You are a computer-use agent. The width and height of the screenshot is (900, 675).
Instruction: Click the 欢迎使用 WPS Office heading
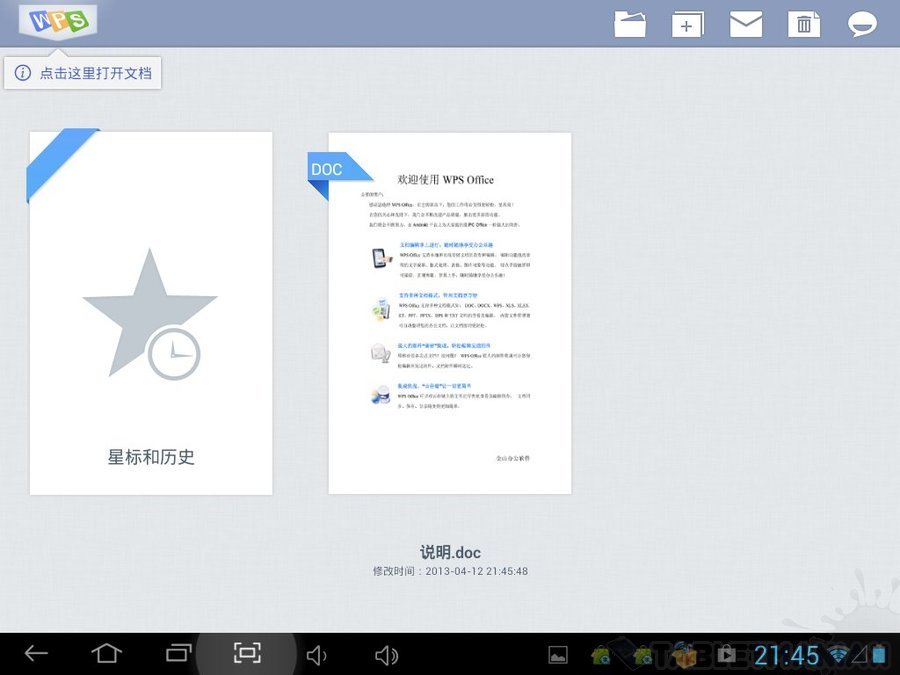[x=445, y=180]
